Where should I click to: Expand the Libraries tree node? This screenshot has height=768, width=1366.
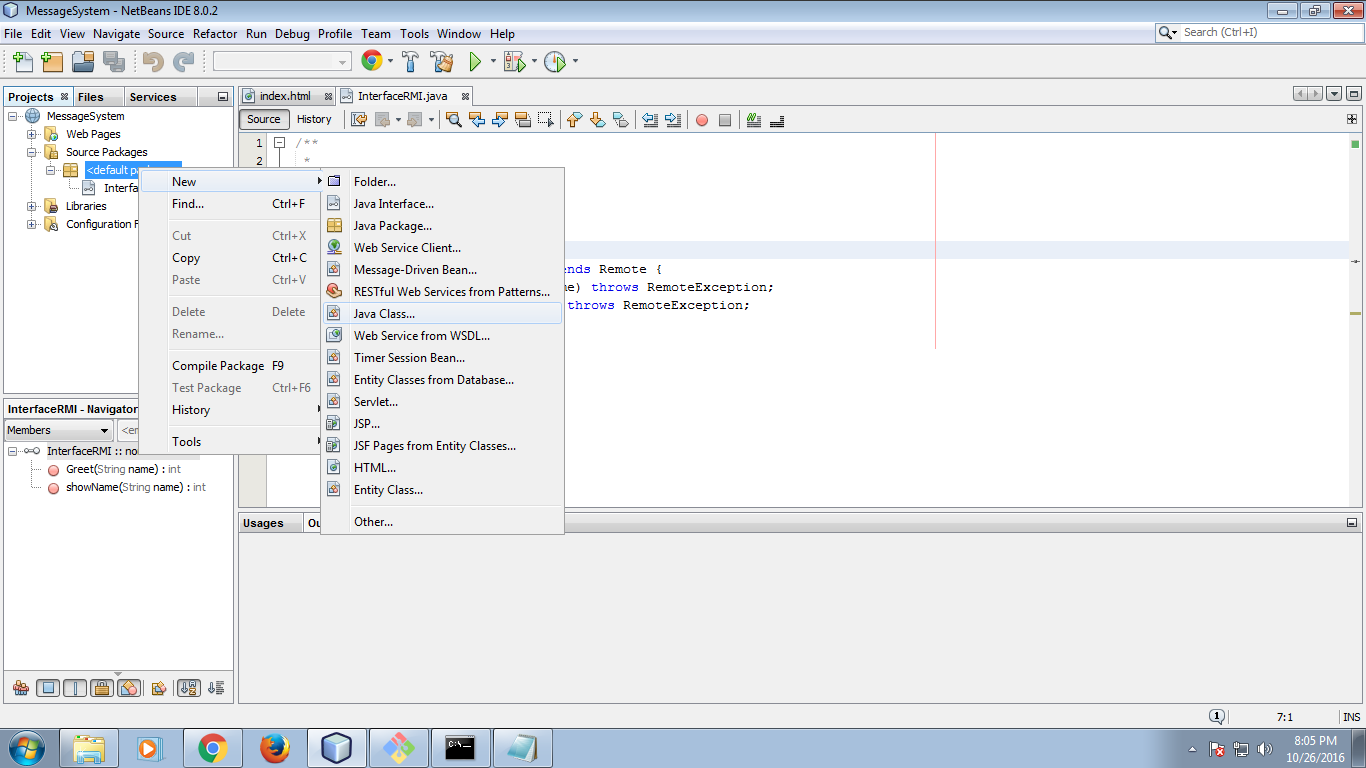[x=32, y=206]
